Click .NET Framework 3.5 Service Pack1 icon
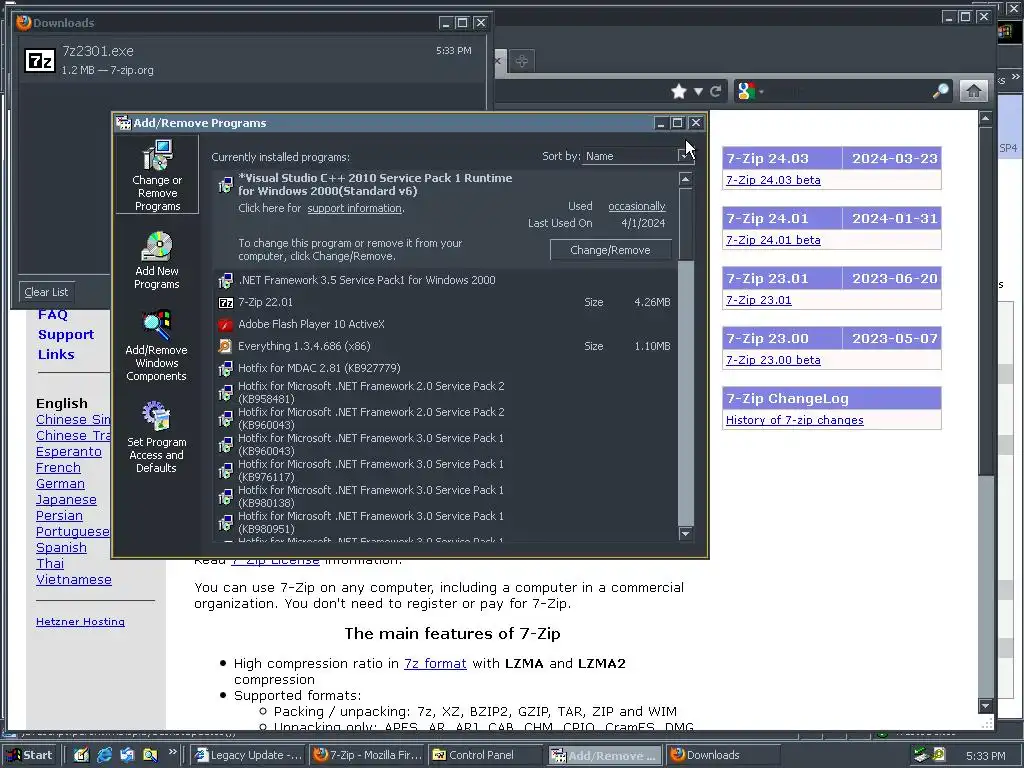 click(x=225, y=280)
